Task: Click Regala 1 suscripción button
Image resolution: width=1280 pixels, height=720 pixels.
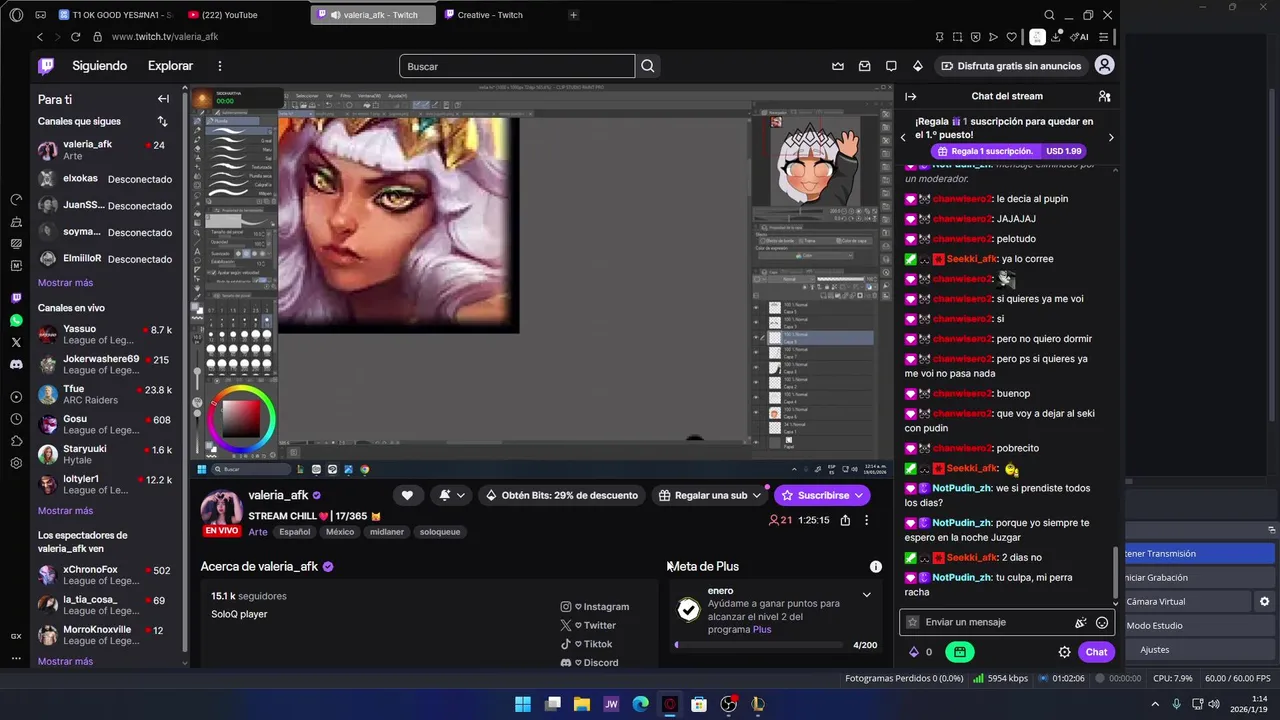Action: [1008, 151]
